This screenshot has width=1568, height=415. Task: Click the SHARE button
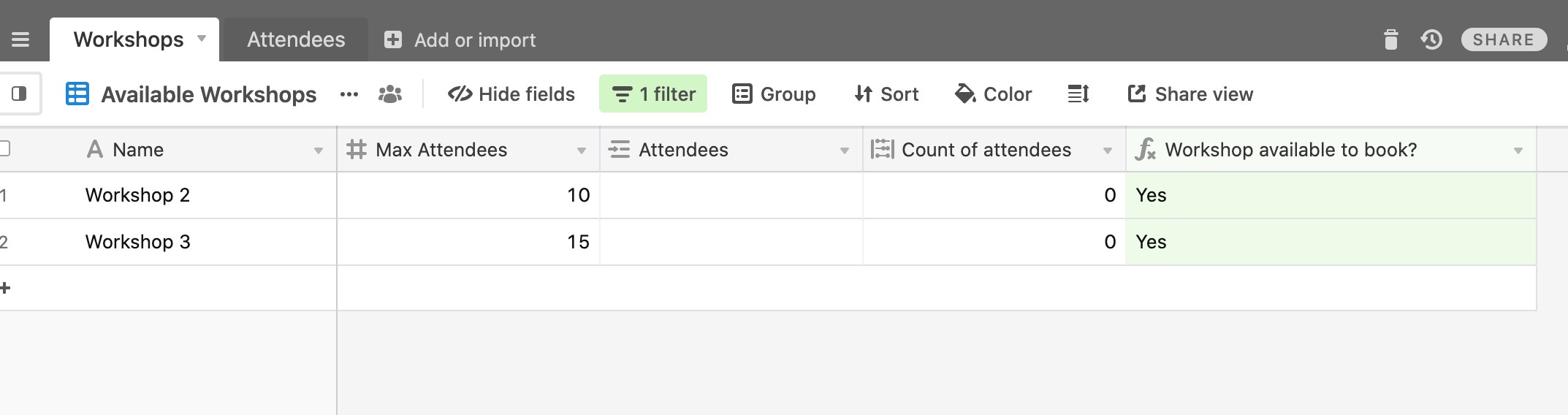click(1504, 39)
